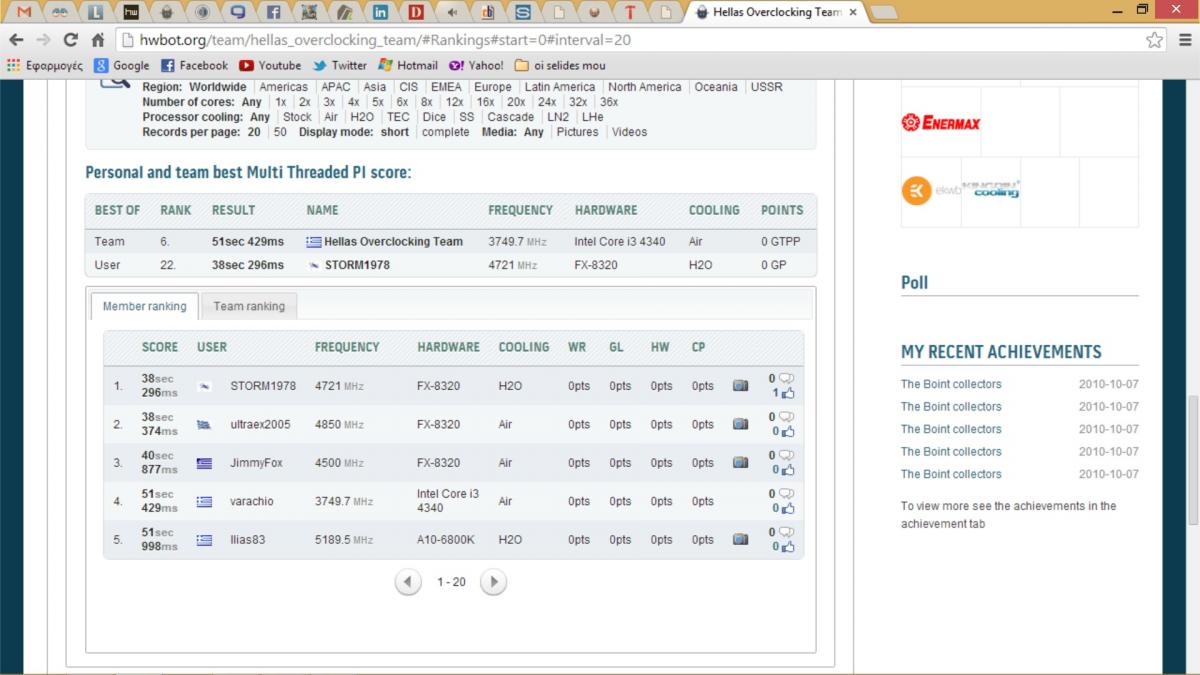Set records per page to 50
The height and width of the screenshot is (675, 1200).
click(280, 132)
